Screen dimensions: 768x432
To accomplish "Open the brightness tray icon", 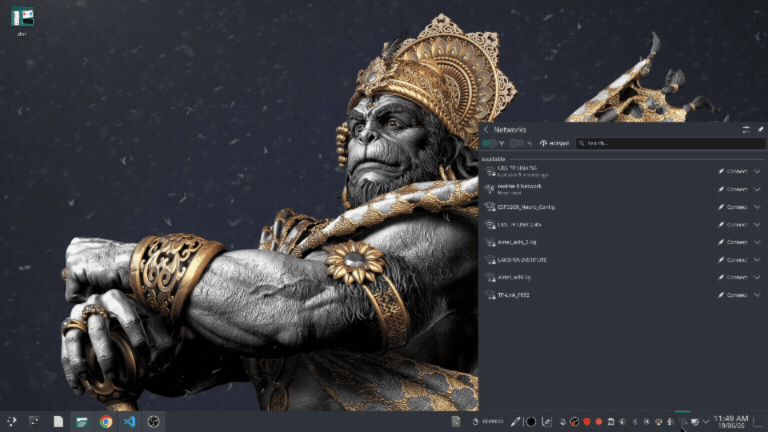I will [647, 422].
